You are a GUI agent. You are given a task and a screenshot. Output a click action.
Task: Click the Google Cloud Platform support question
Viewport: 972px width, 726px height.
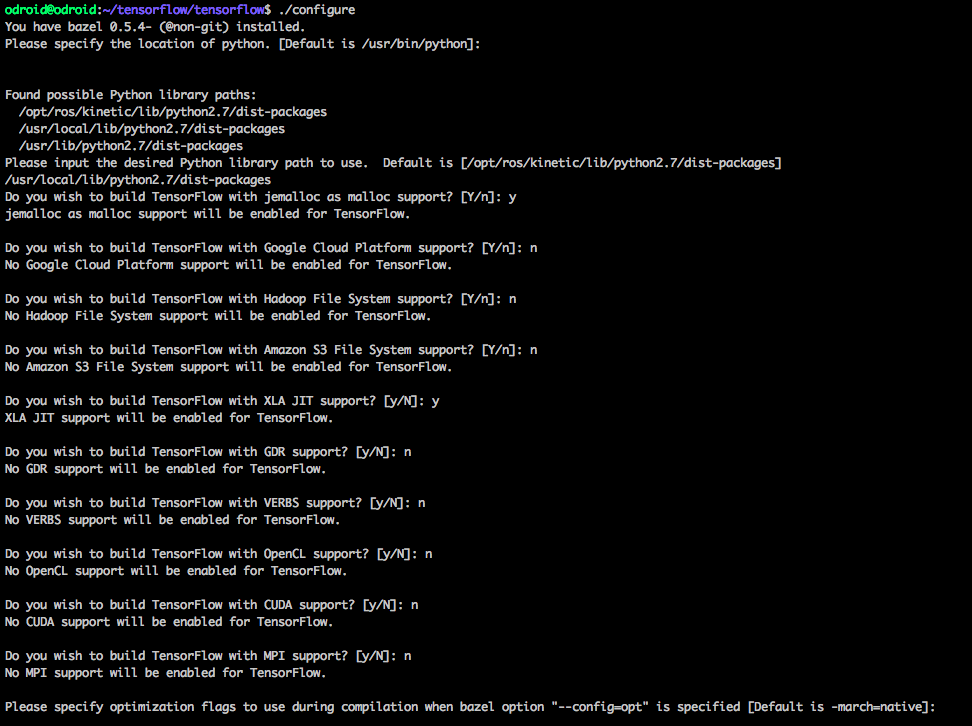[270, 248]
